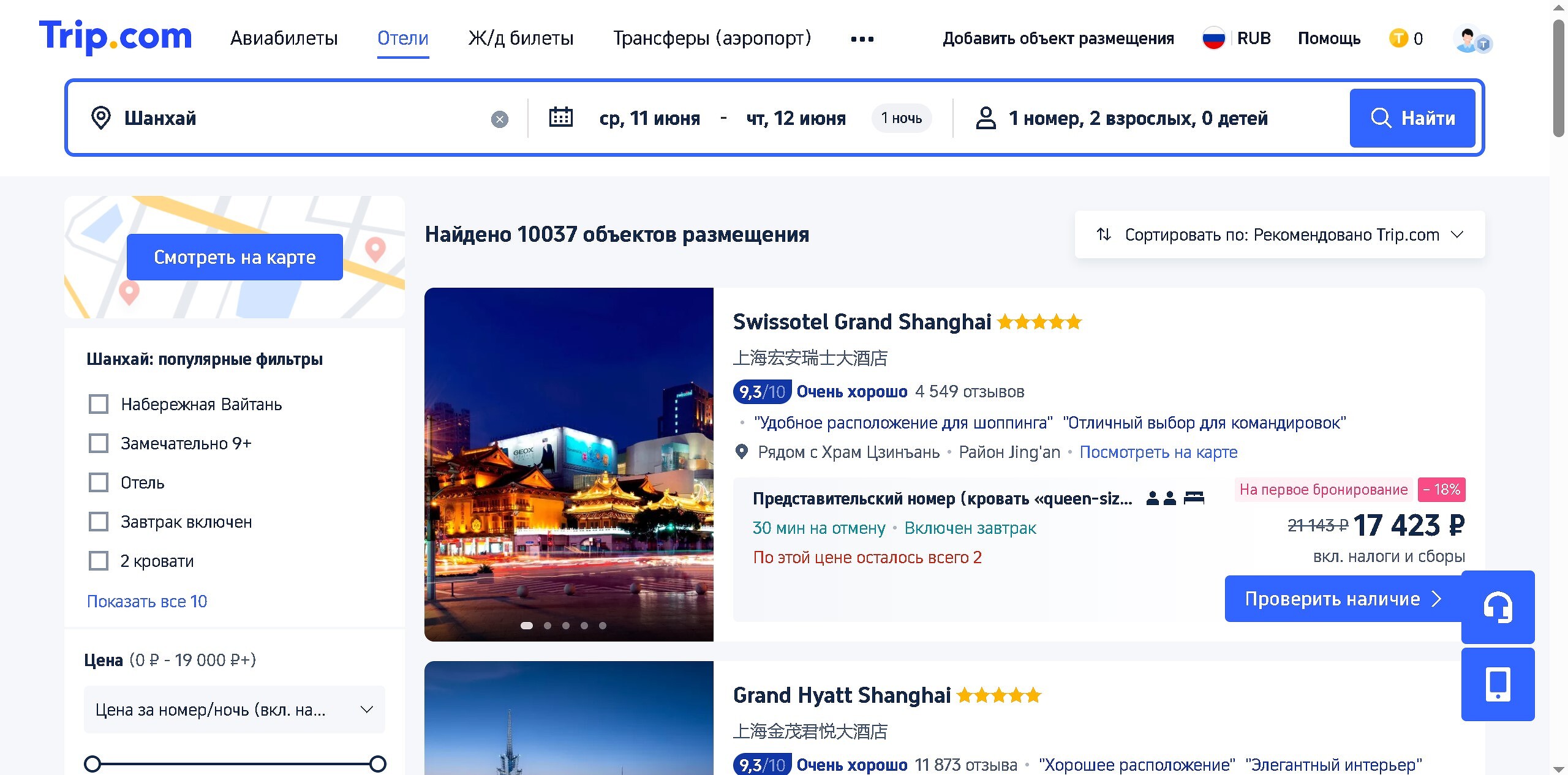
Task: Check the Завтрак включен filter
Action: [x=99, y=522]
